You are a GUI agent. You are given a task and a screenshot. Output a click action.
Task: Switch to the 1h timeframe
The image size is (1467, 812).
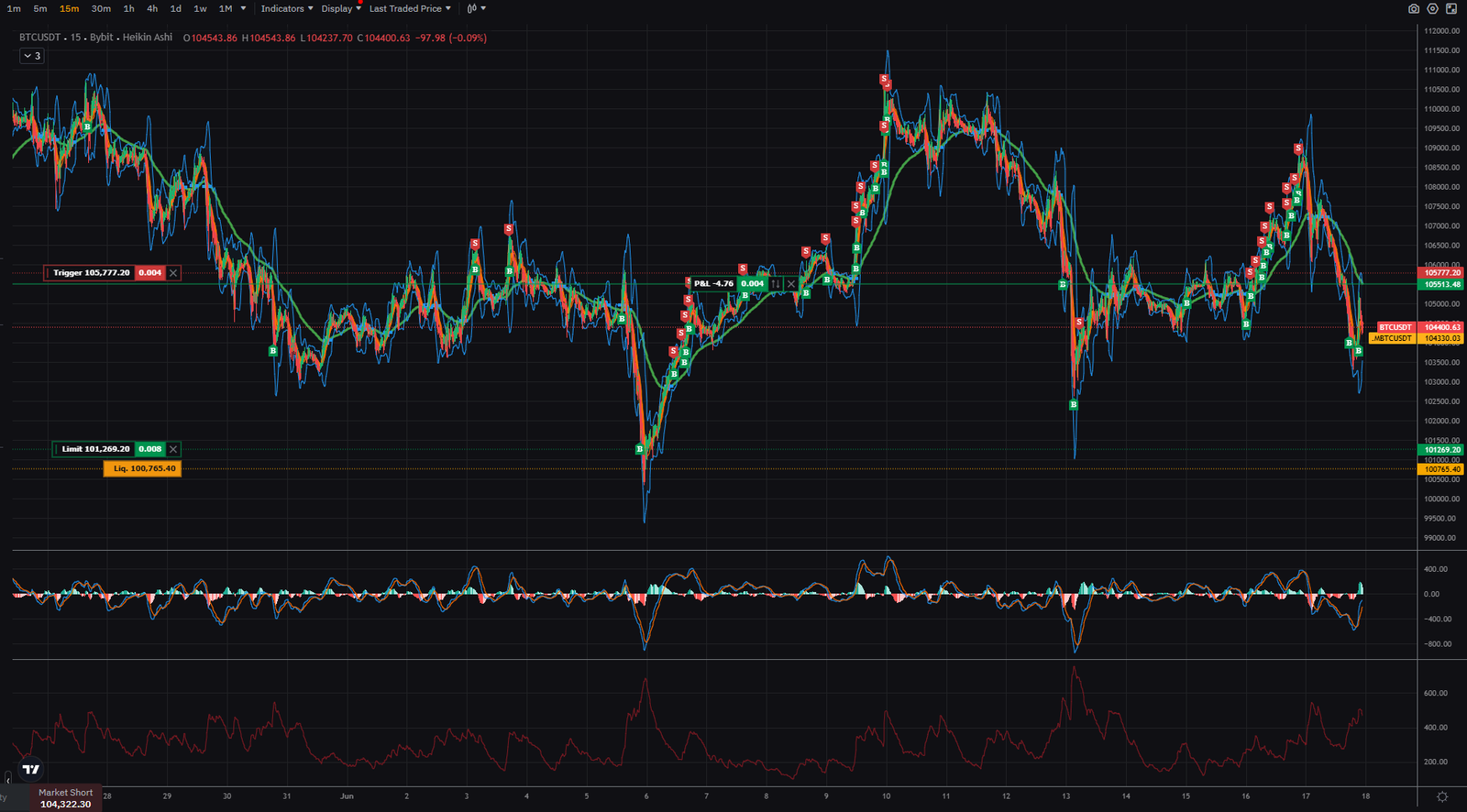point(128,8)
